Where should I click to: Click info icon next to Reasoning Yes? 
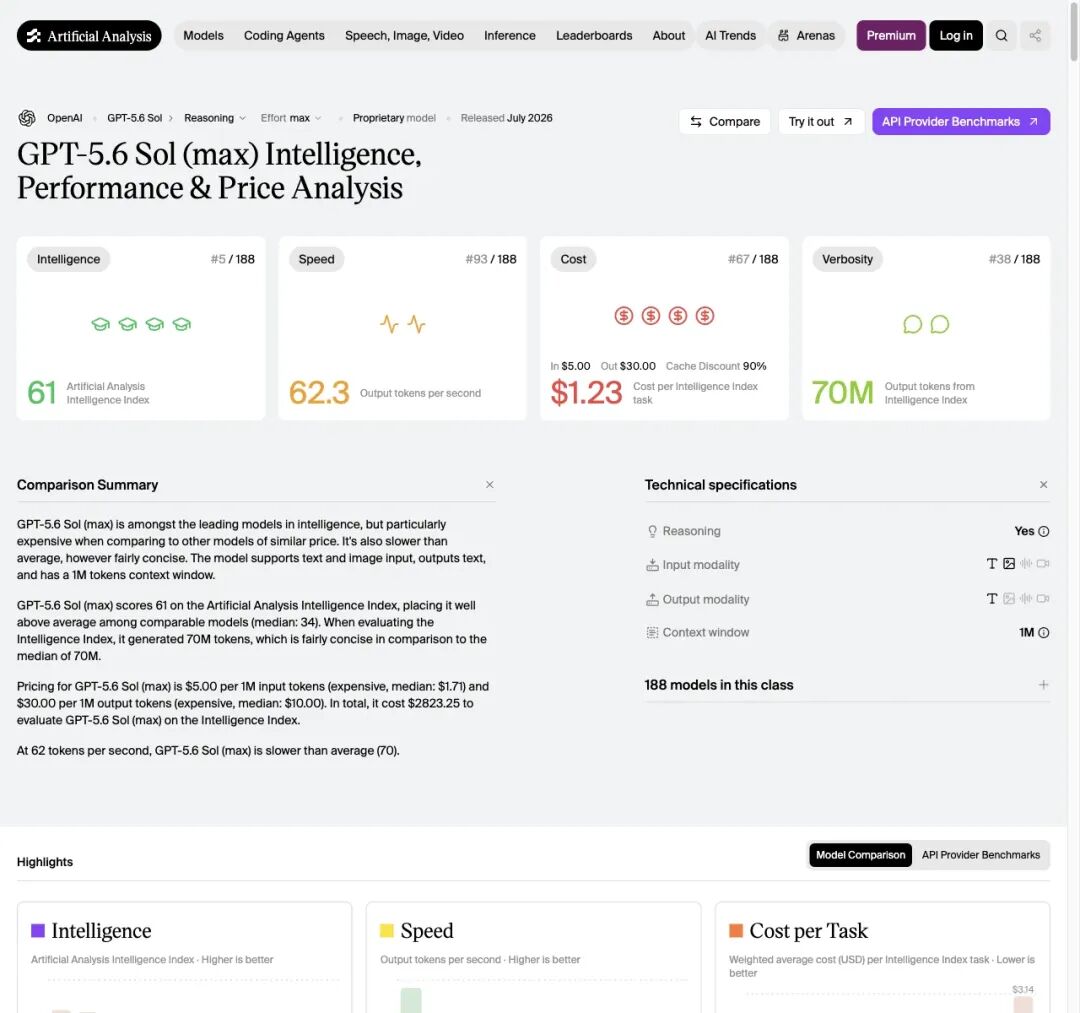click(x=1043, y=532)
